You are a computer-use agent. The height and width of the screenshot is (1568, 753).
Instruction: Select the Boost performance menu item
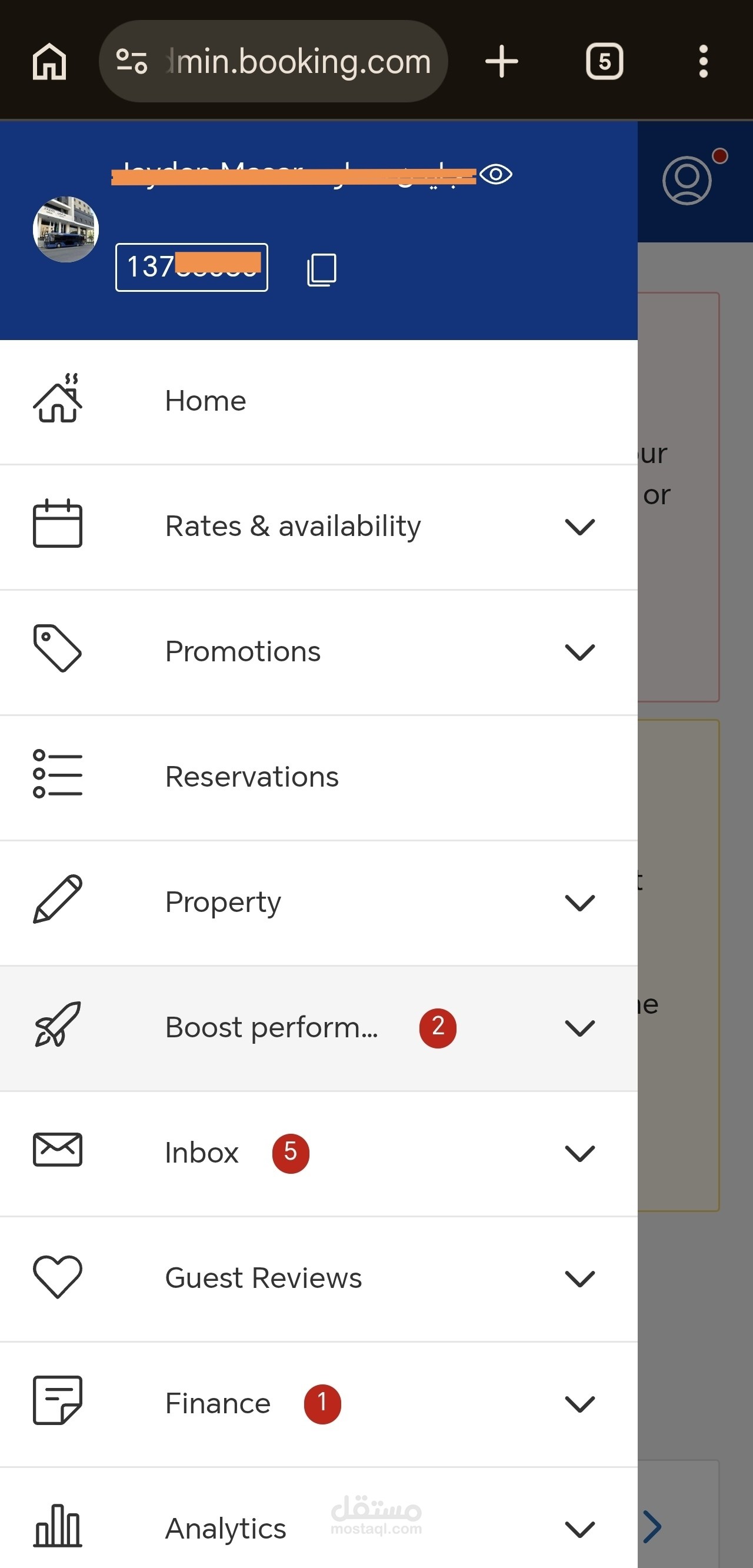tap(272, 1027)
